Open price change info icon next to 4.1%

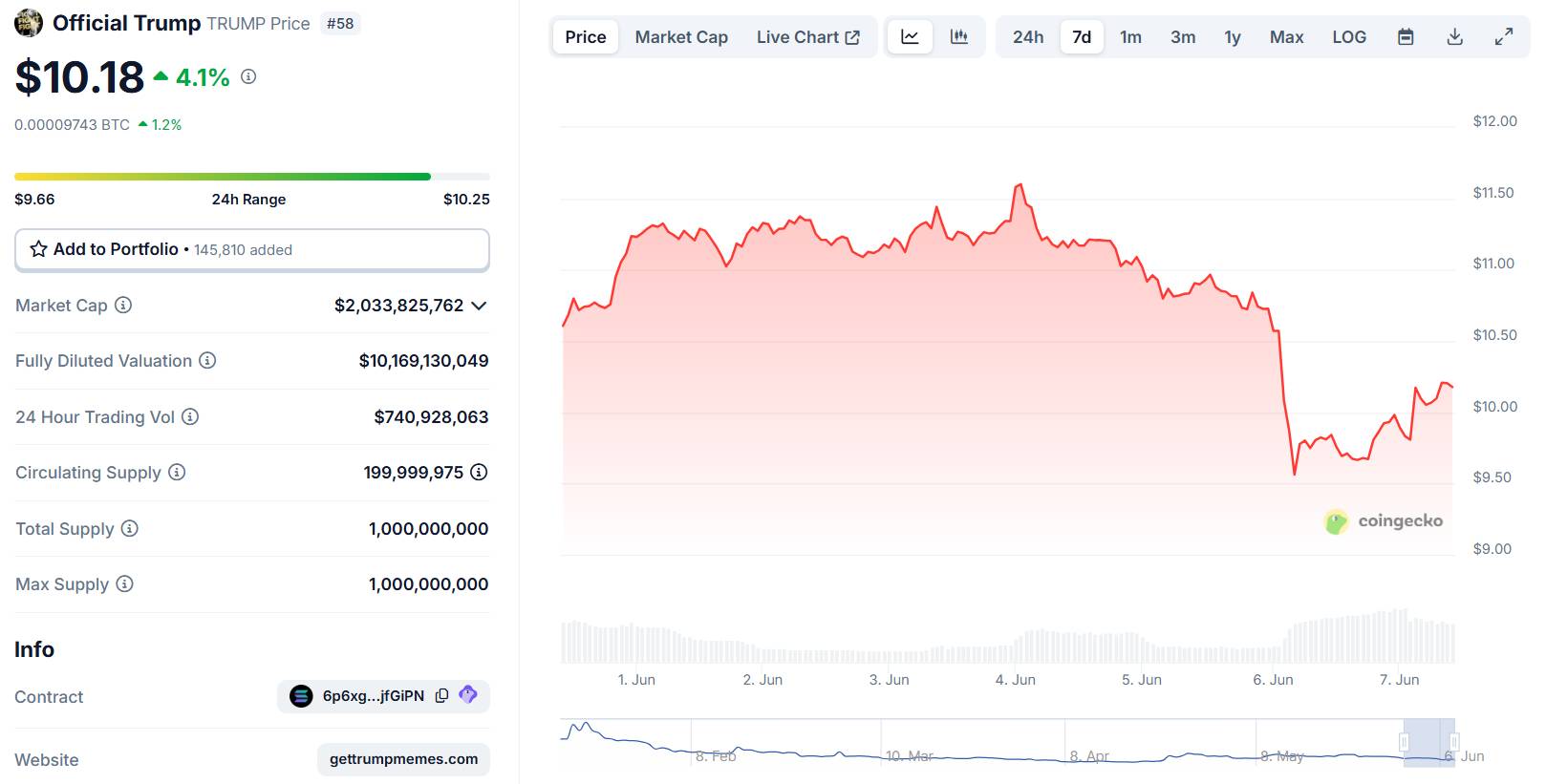point(248,76)
